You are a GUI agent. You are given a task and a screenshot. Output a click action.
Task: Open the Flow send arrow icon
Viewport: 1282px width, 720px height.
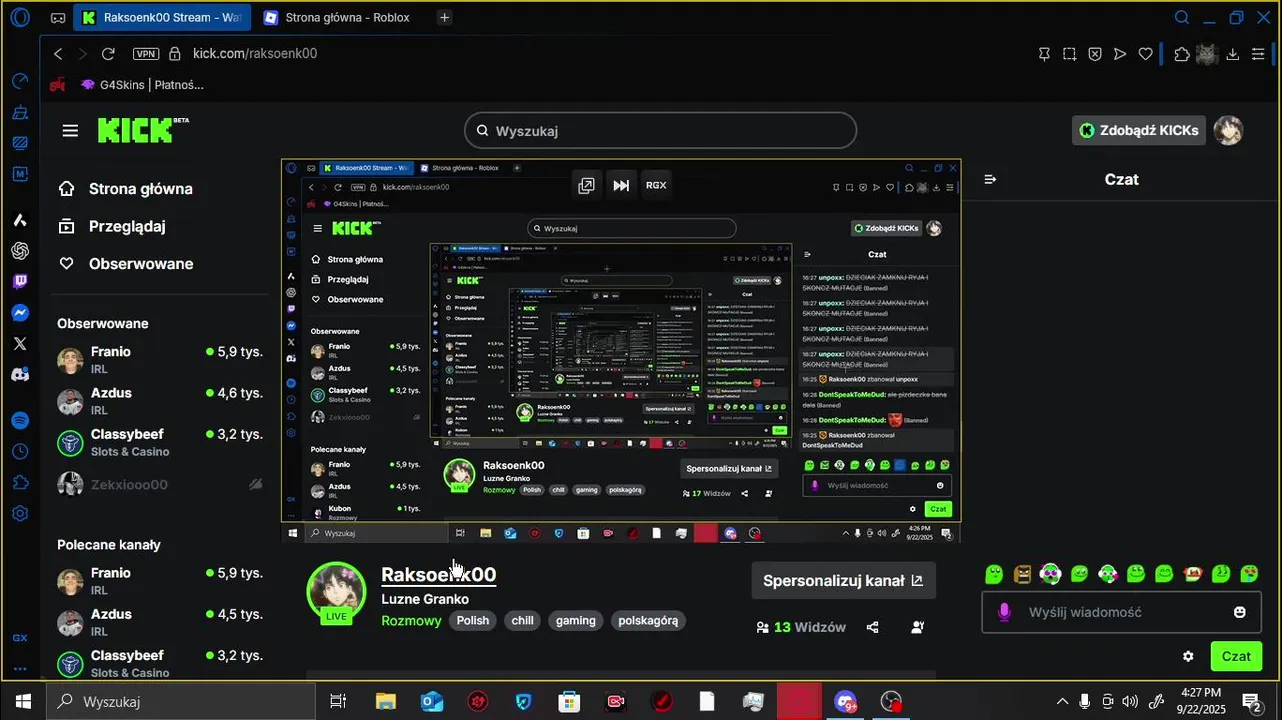pyautogui.click(x=1120, y=54)
